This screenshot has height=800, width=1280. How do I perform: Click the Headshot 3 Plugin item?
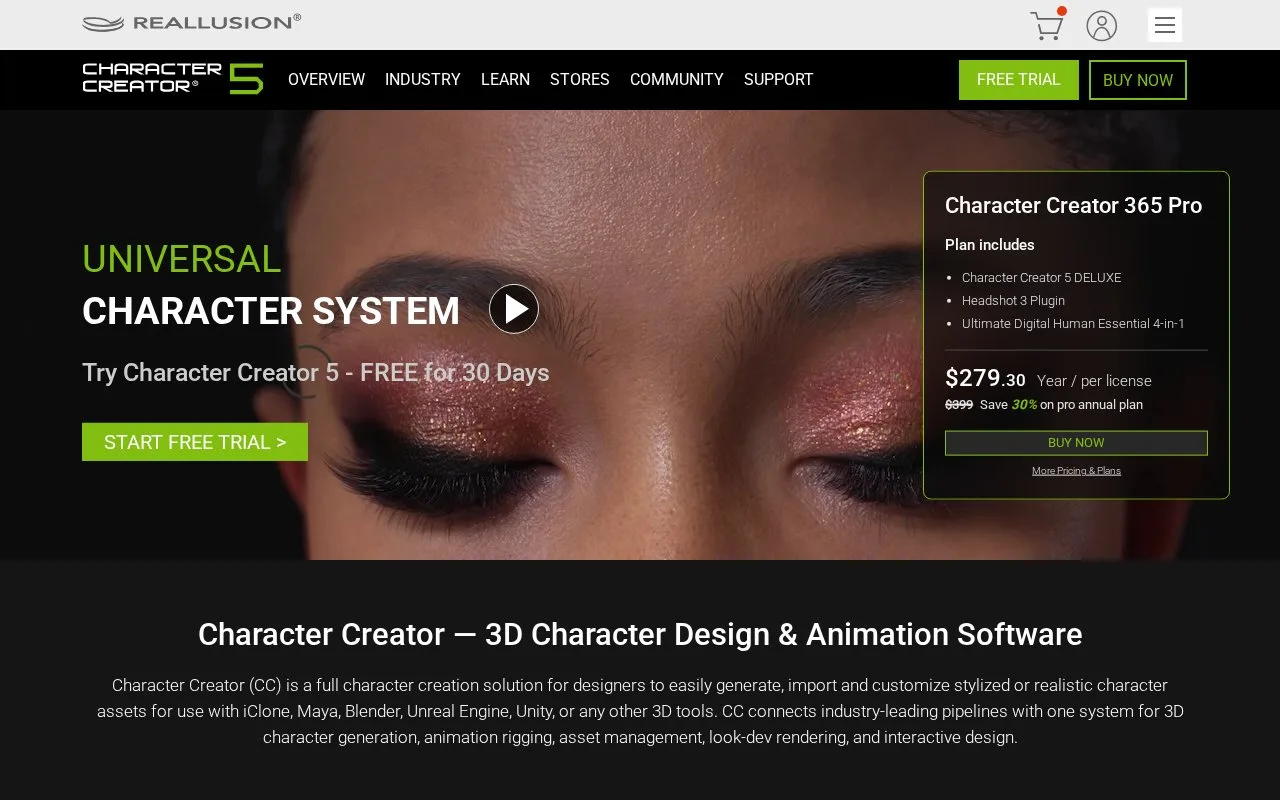1013,301
